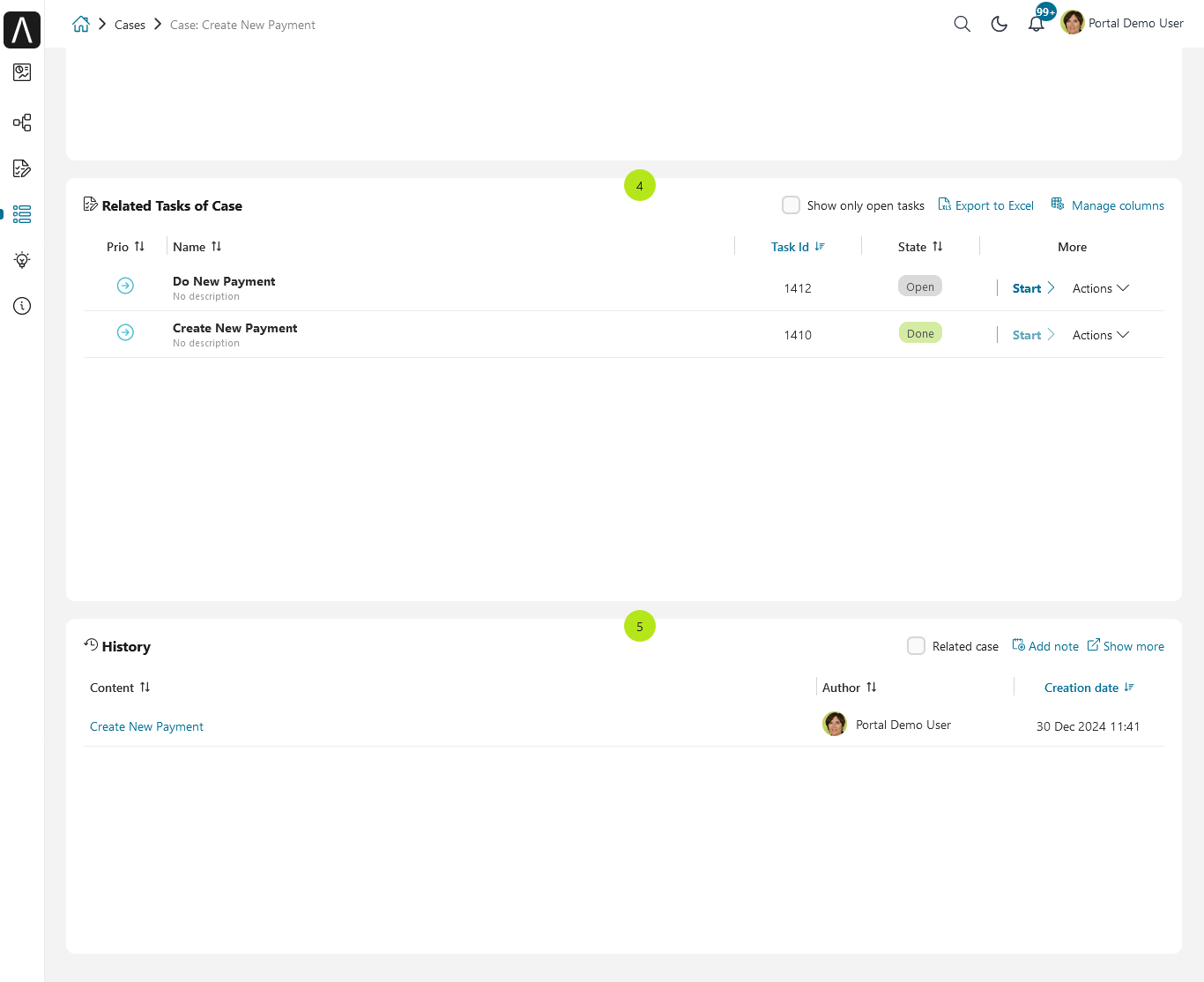1204x982 pixels.
Task: Open the lightbulb icon in sidebar
Action: (x=22, y=260)
